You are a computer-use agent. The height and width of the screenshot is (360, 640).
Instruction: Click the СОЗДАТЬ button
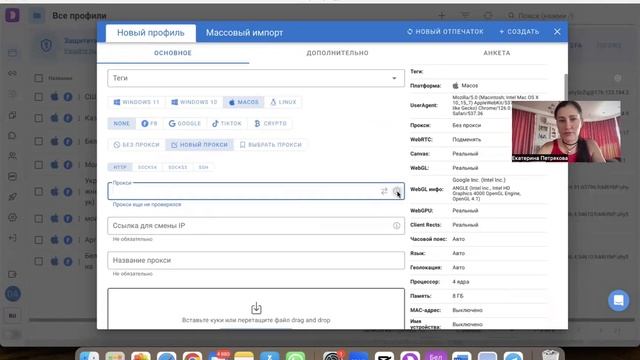(x=519, y=31)
